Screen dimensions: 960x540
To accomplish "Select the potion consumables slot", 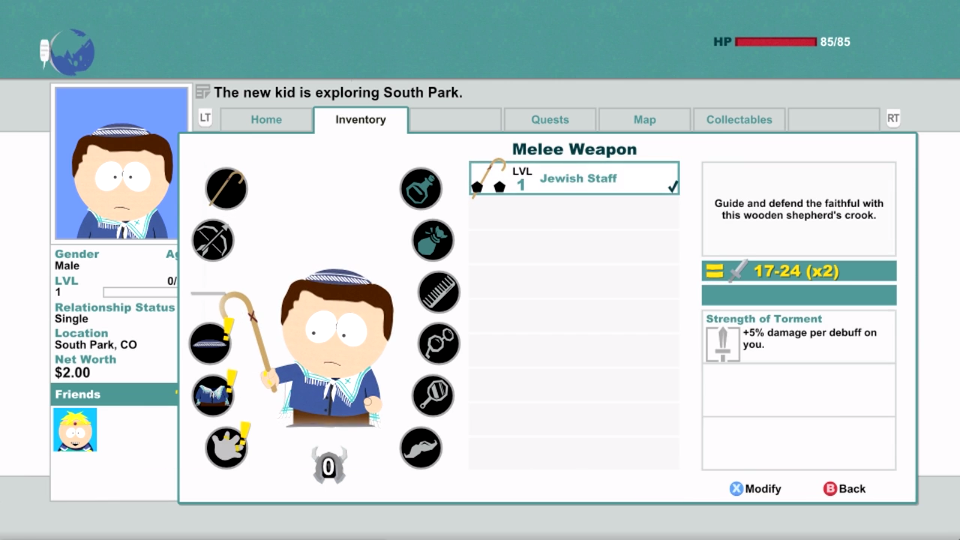I will tap(421, 188).
